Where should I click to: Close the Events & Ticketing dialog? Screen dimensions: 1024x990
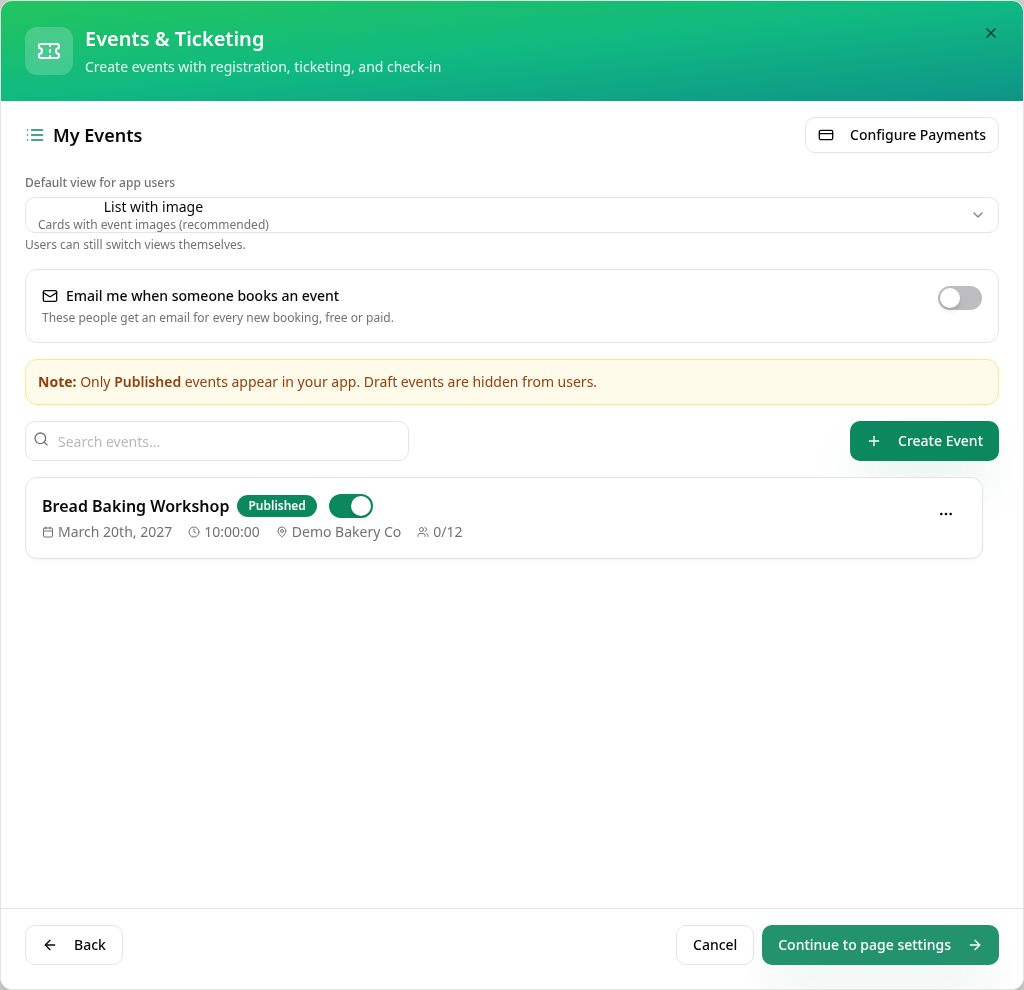pos(991,33)
